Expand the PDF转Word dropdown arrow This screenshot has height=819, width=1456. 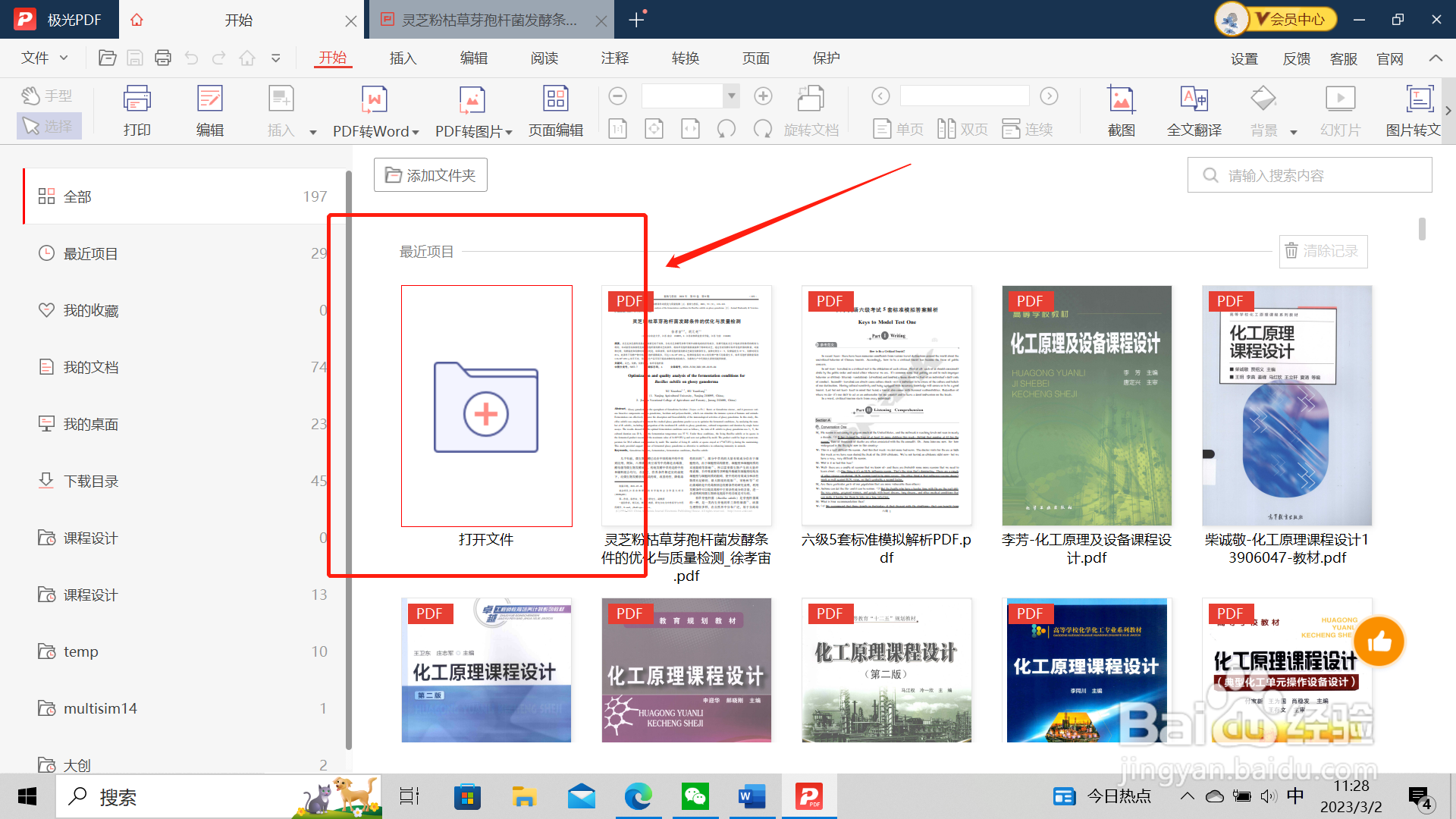[x=416, y=130]
